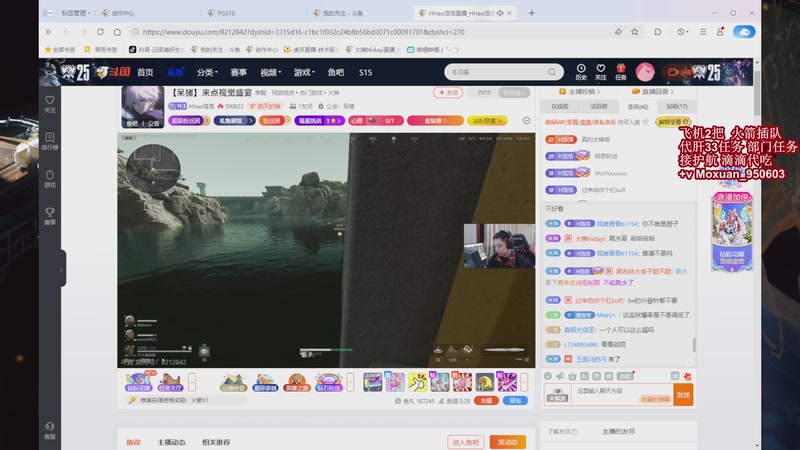
Task: Toggle the cloud button at browser top right
Action: pos(744,32)
